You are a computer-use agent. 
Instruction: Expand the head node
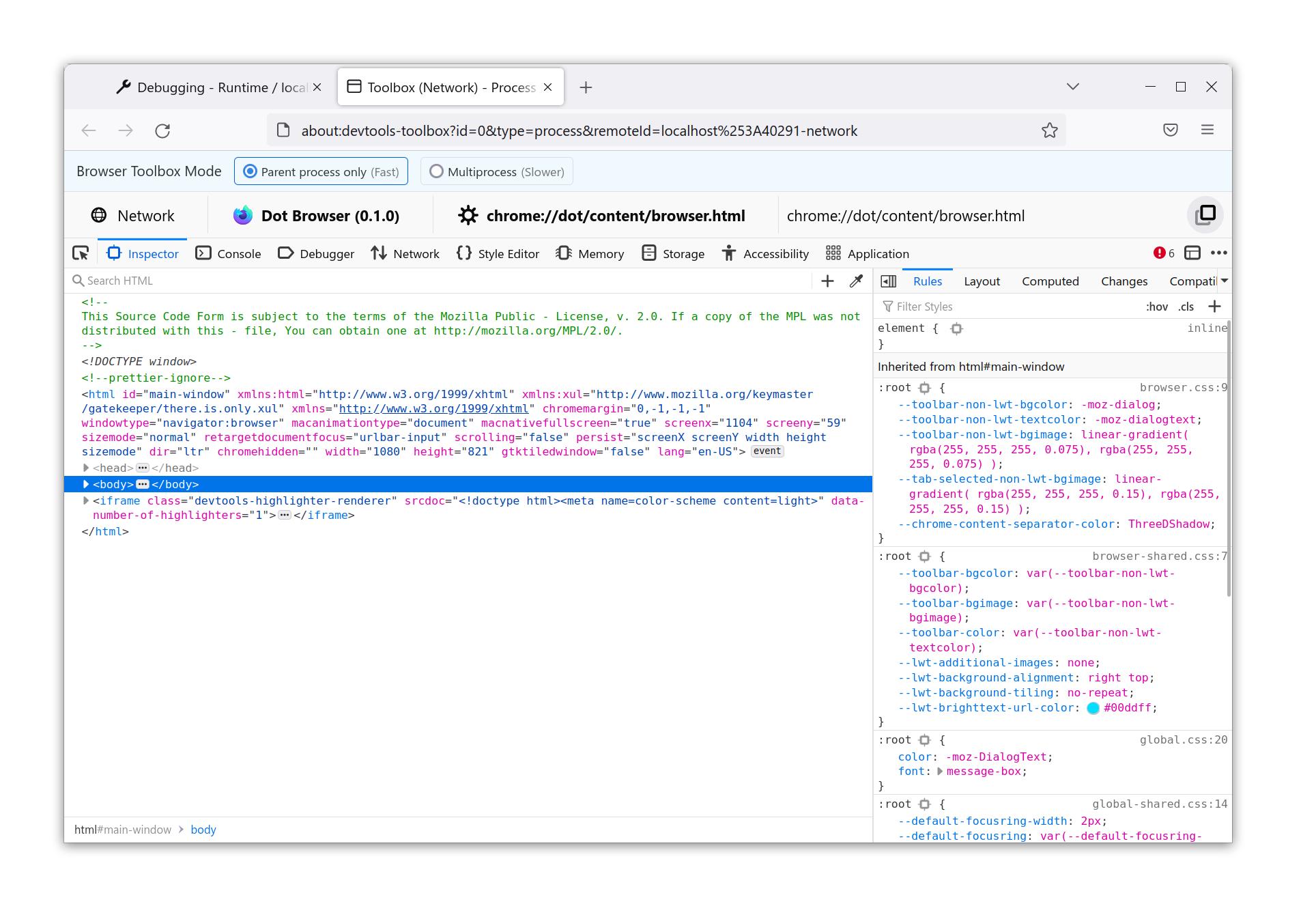pyautogui.click(x=86, y=468)
